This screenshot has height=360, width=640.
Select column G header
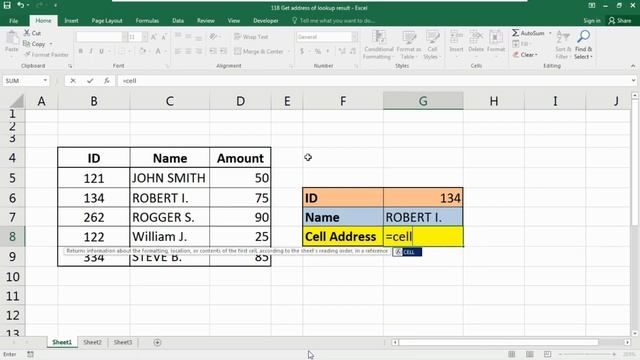coord(423,101)
